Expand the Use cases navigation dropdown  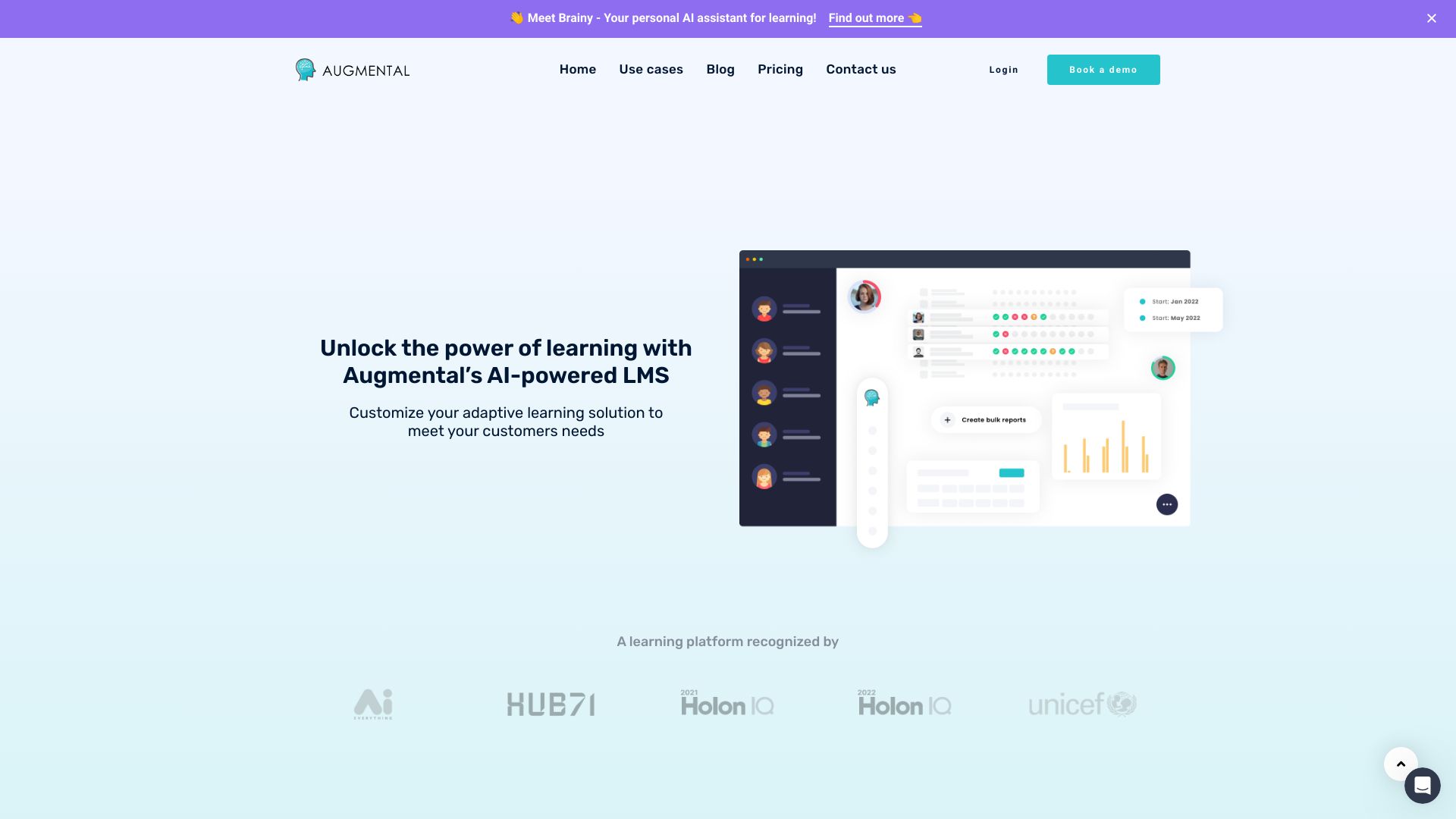[x=651, y=69]
